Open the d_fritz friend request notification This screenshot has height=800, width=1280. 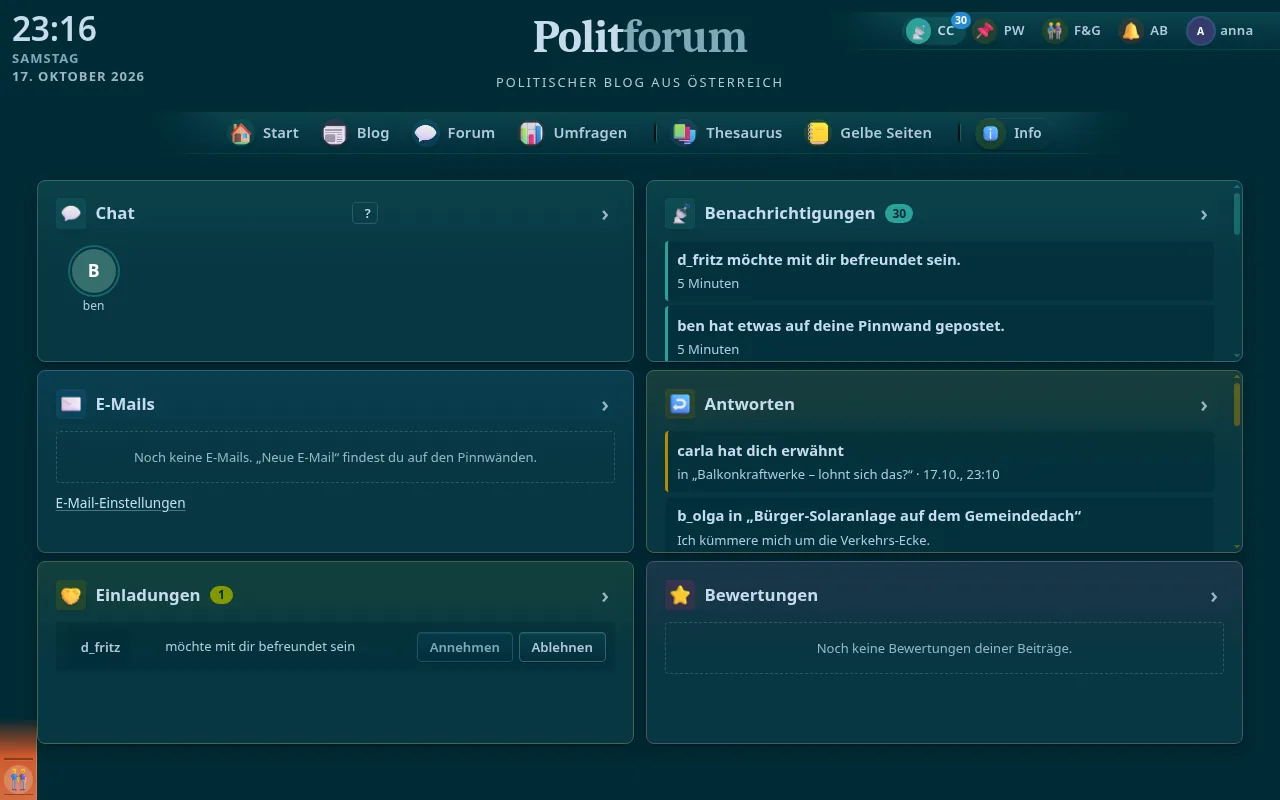(x=940, y=271)
